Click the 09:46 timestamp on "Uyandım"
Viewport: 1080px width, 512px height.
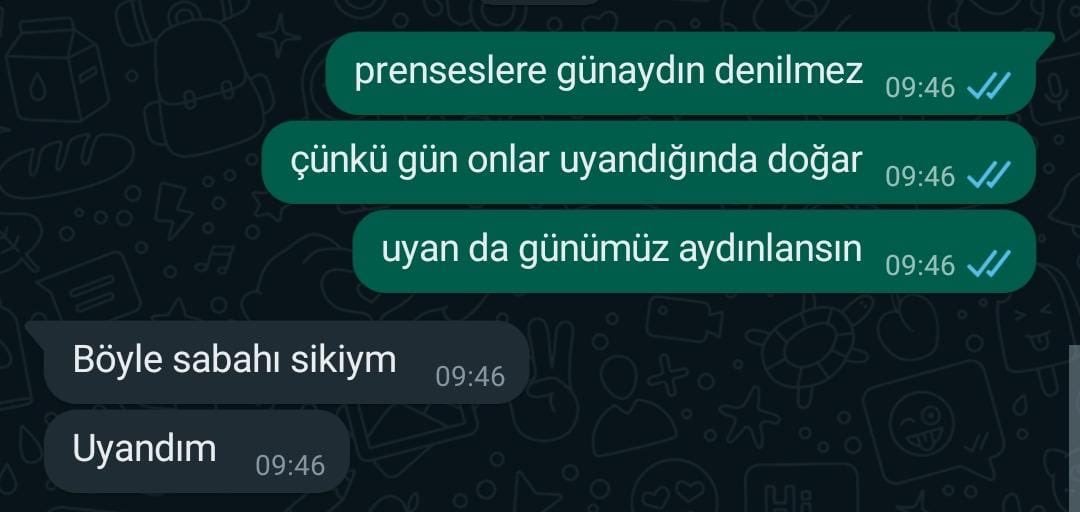290,466
